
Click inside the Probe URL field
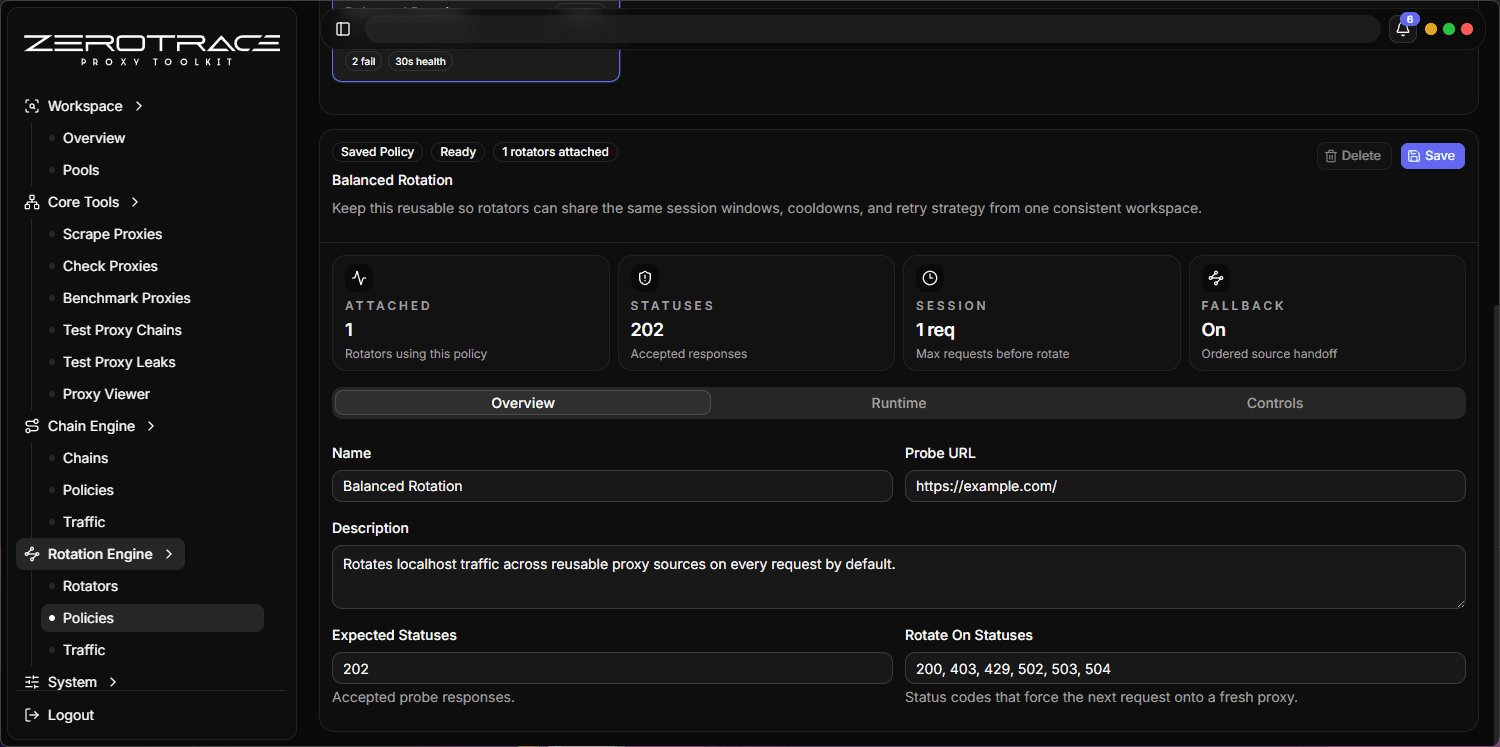point(1184,486)
